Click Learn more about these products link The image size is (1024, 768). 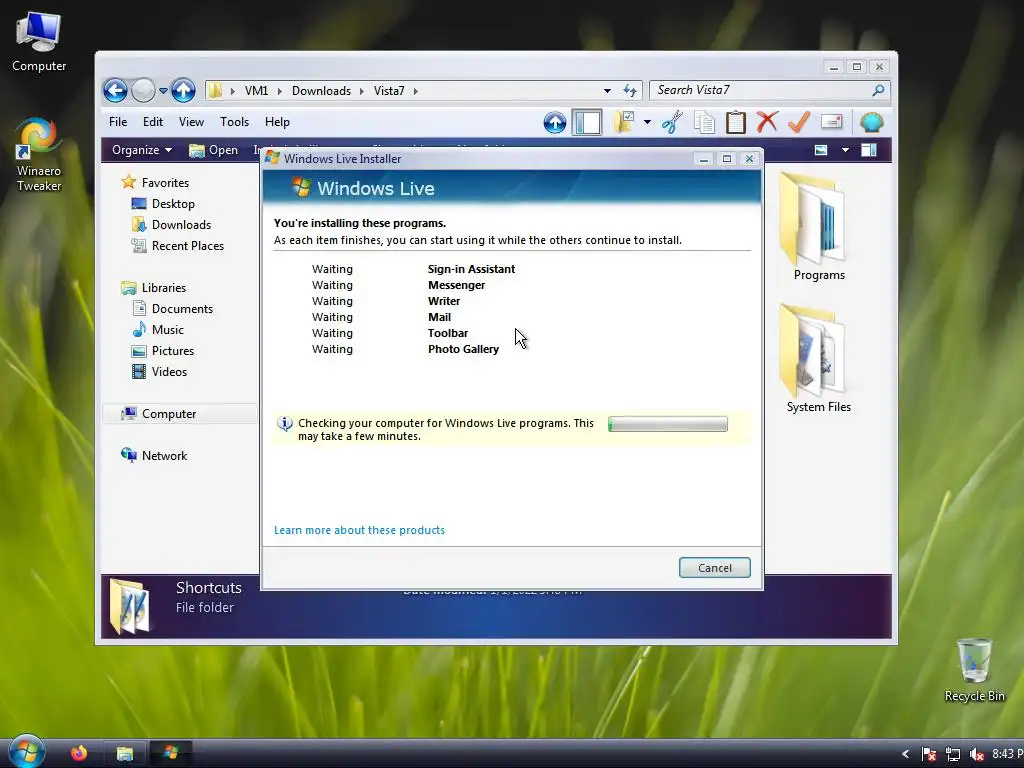tap(359, 530)
